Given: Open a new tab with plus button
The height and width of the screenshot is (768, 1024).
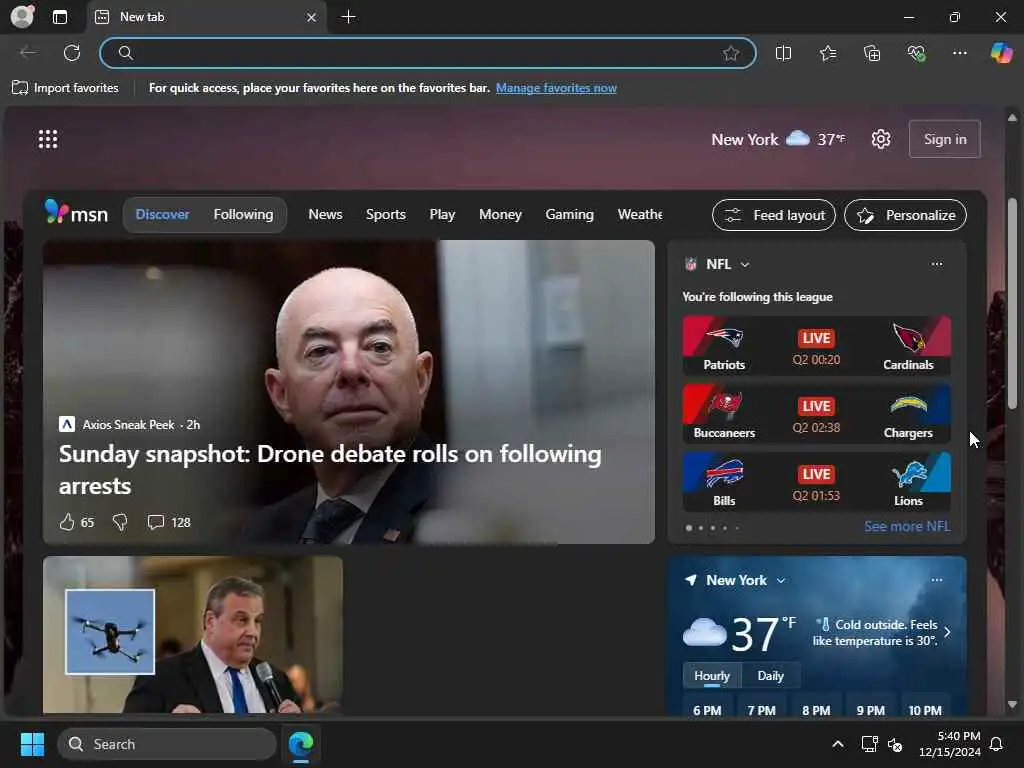Looking at the screenshot, I should click(348, 17).
